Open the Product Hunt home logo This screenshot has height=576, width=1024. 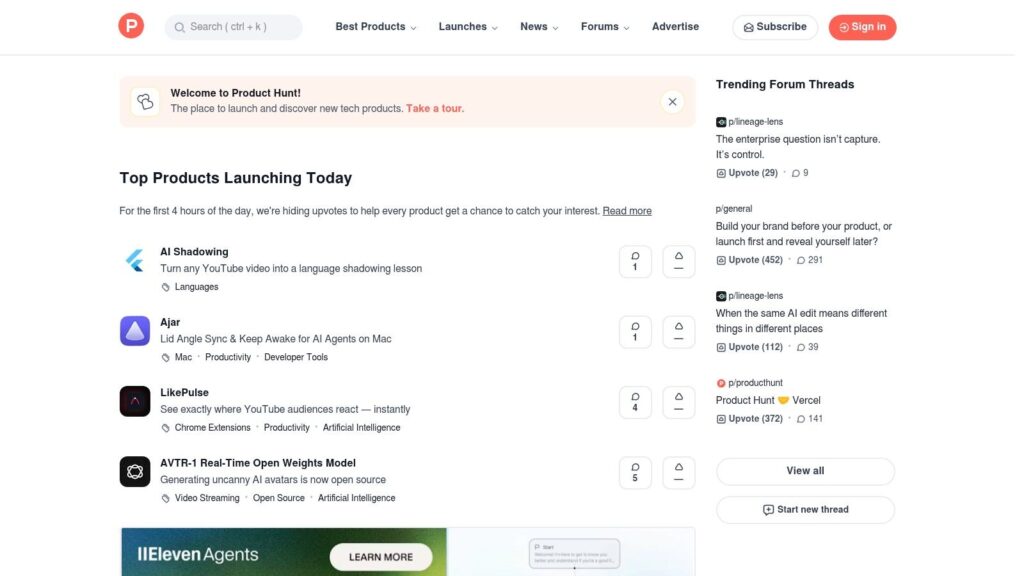tap(131, 26)
